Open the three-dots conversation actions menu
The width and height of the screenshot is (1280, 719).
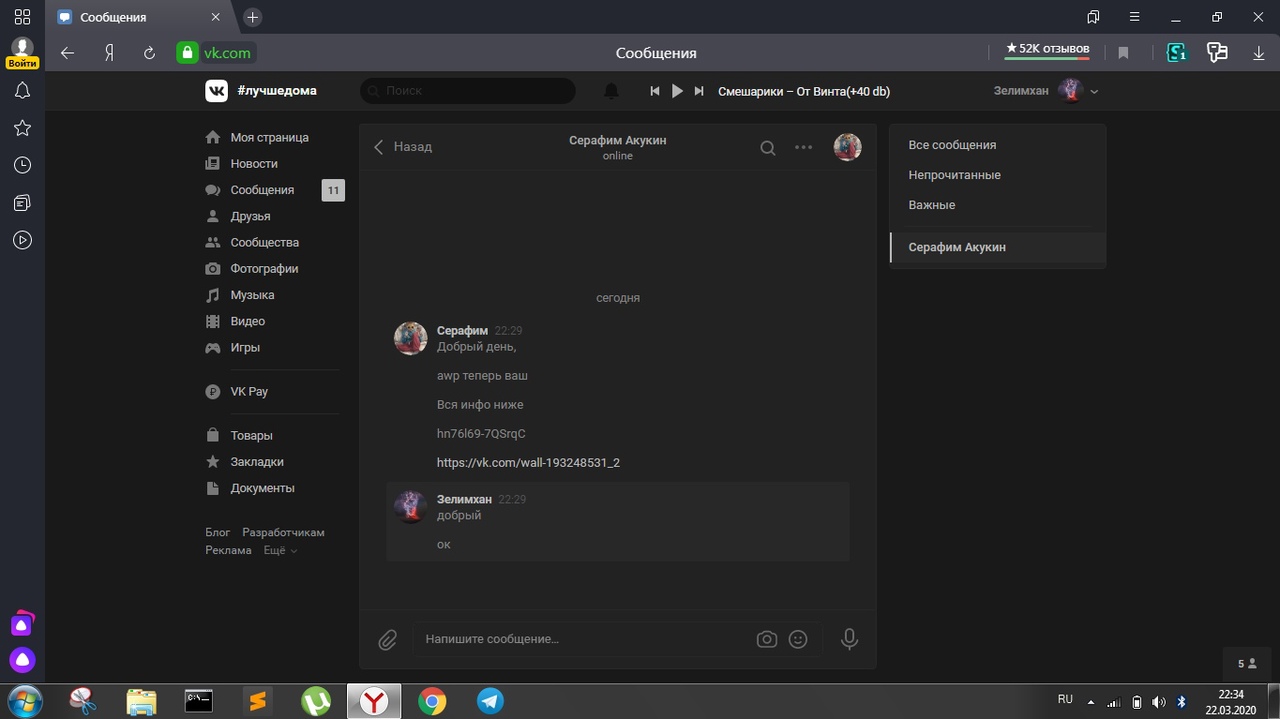(803, 147)
